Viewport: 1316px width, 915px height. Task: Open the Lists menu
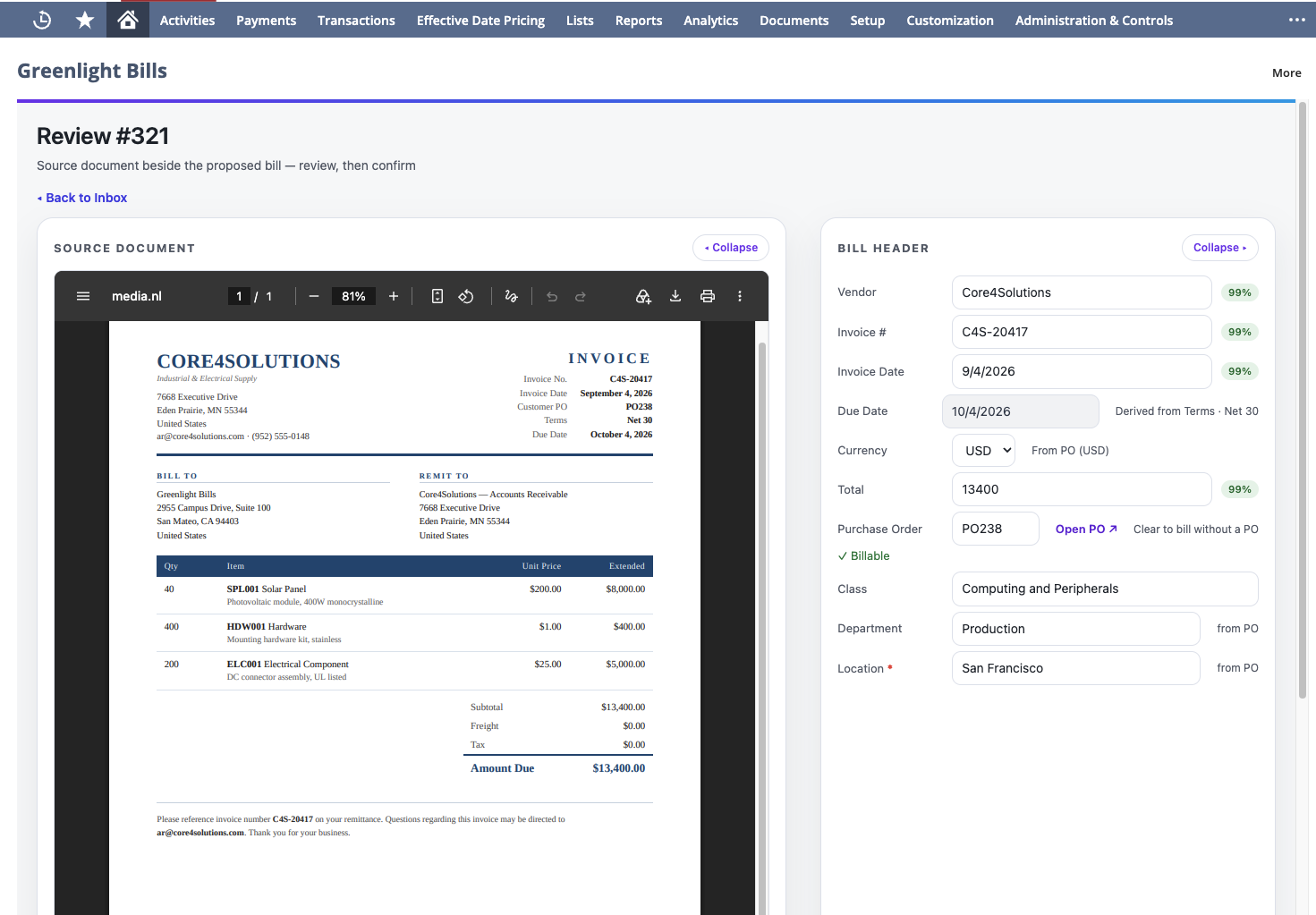pyautogui.click(x=580, y=20)
